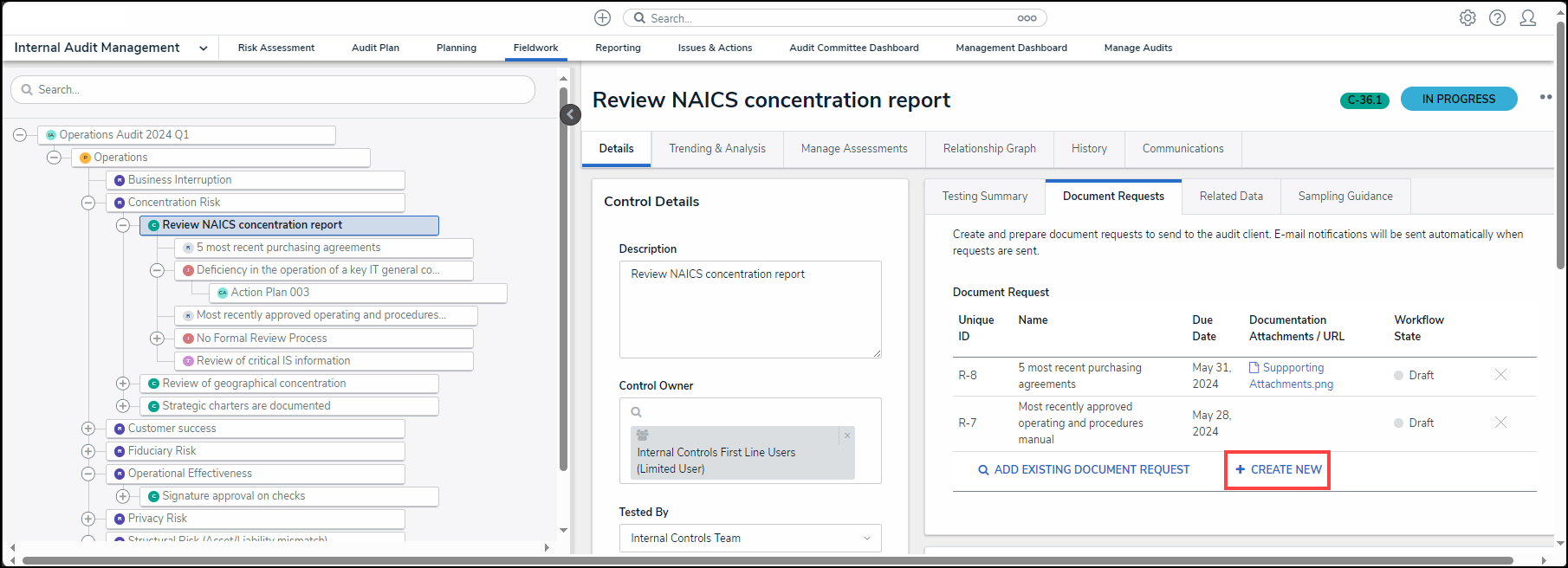Screen dimensions: 1568x568
Task: Click the tree search input field
Action: point(273,90)
